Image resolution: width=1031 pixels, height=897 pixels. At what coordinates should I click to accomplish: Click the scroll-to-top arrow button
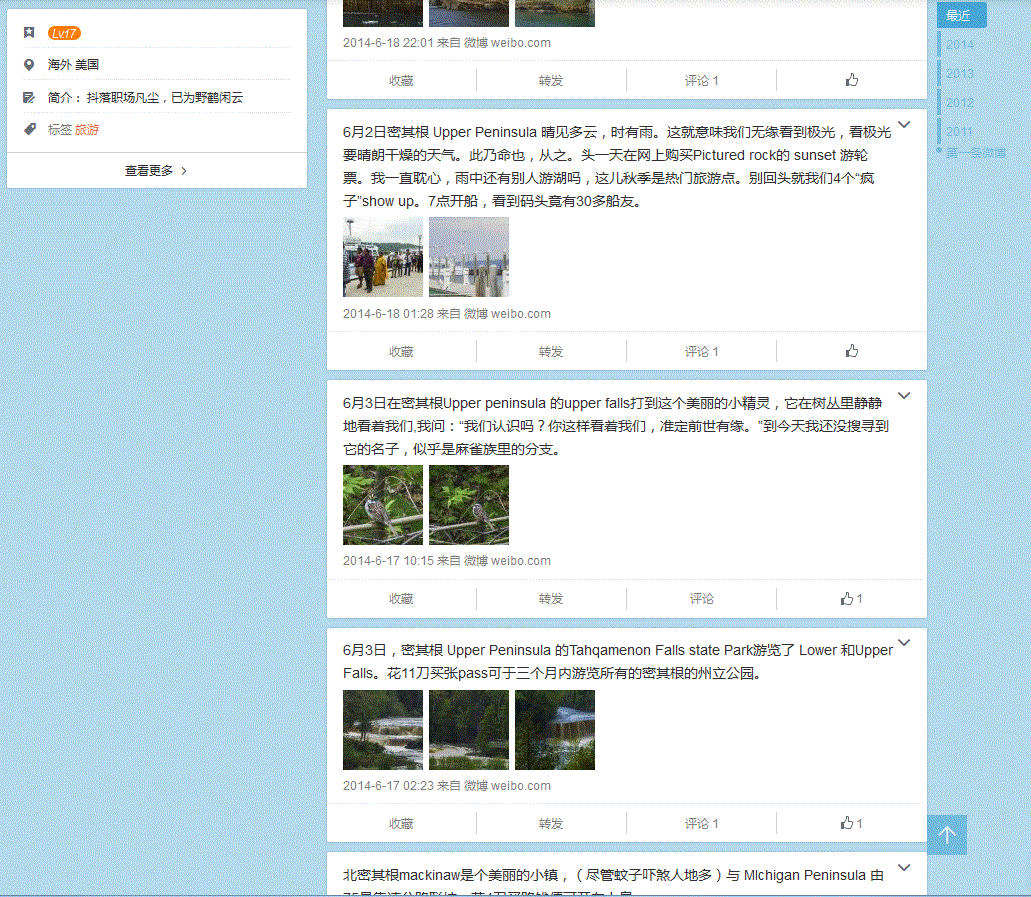tap(947, 835)
